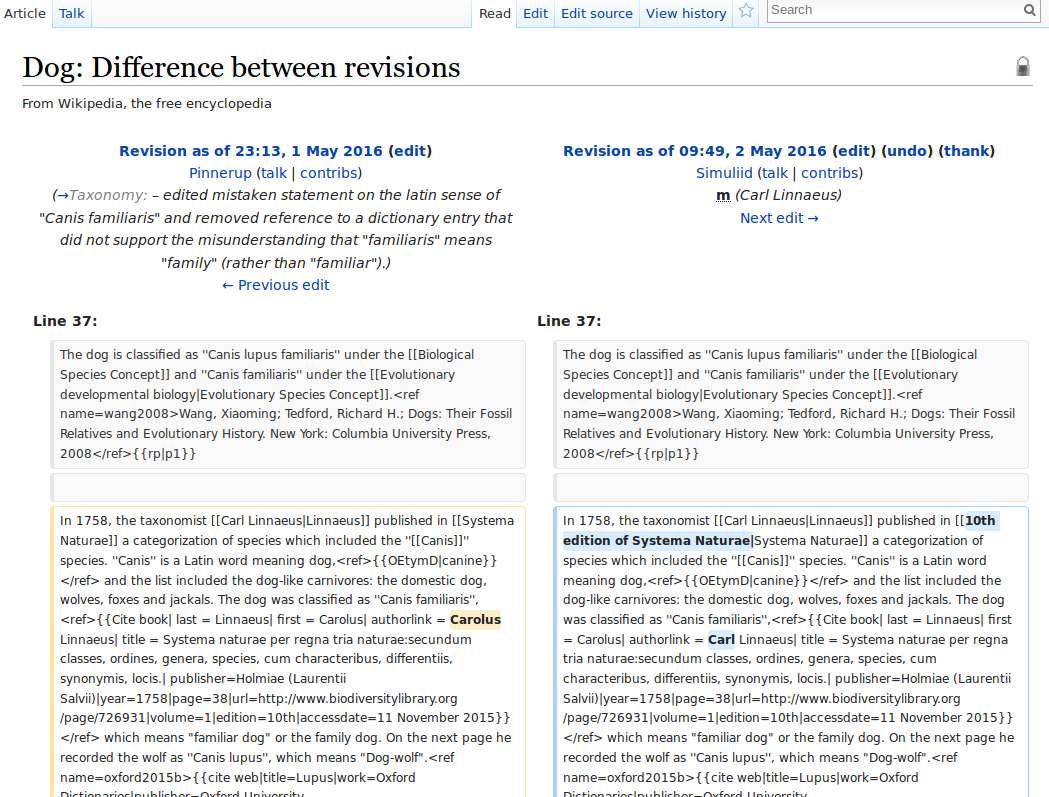The image size is (1049, 797).
Task: Click 'From Wikipedia, the free encyclopedia' tagline
Action: click(x=147, y=104)
